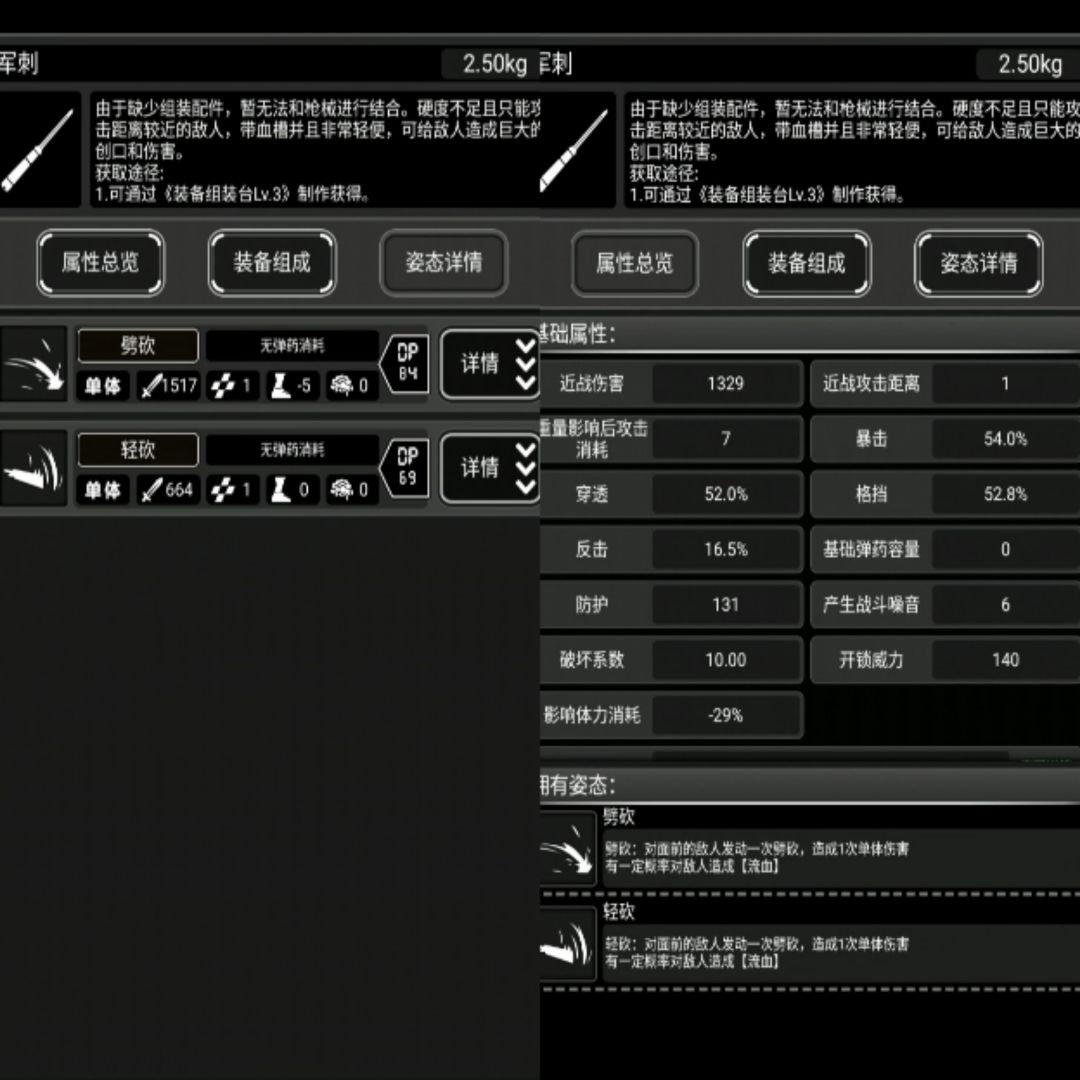This screenshot has width=1080, height=1080.
Task: Switch to 姿态详情 tab in right panel
Action: point(979,263)
